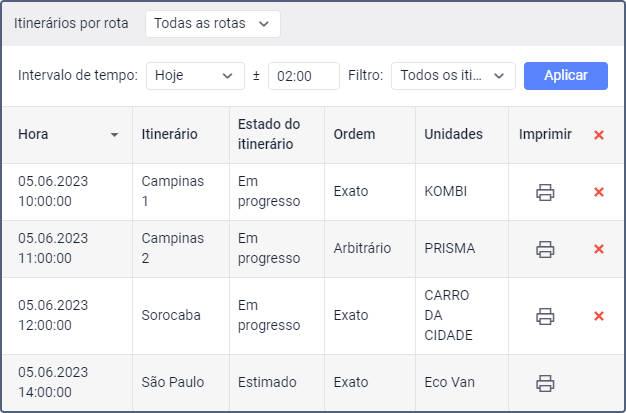This screenshot has height=413, width=626.
Task: Delete the Campinas 1 itinerary row
Action: [599, 192]
